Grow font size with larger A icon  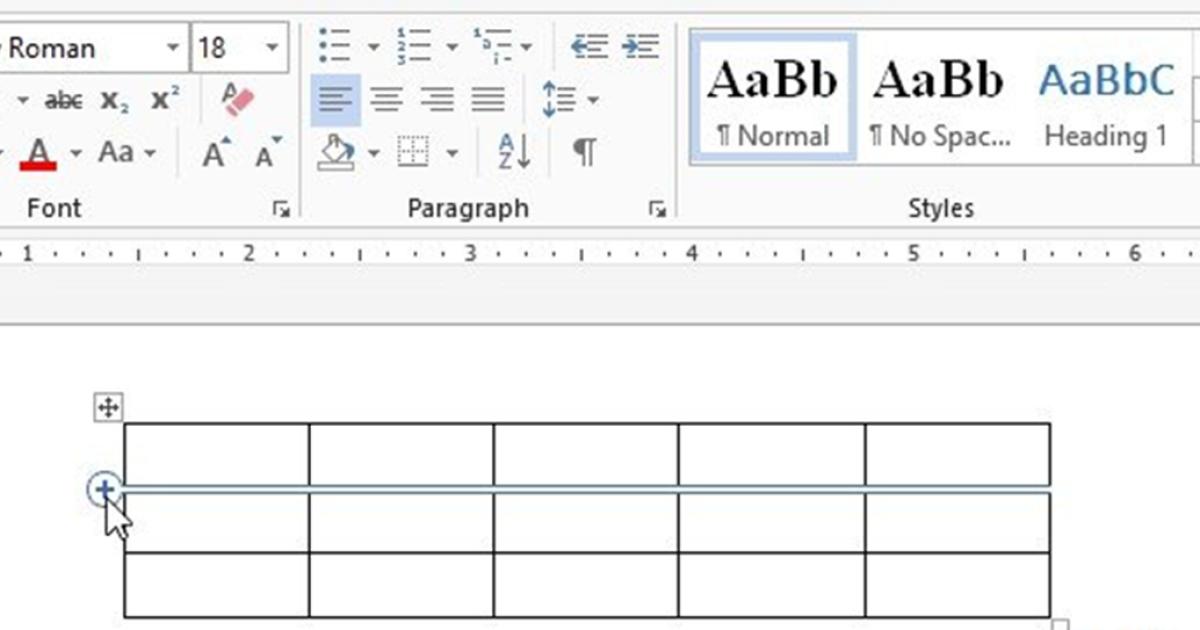pyautogui.click(x=216, y=153)
